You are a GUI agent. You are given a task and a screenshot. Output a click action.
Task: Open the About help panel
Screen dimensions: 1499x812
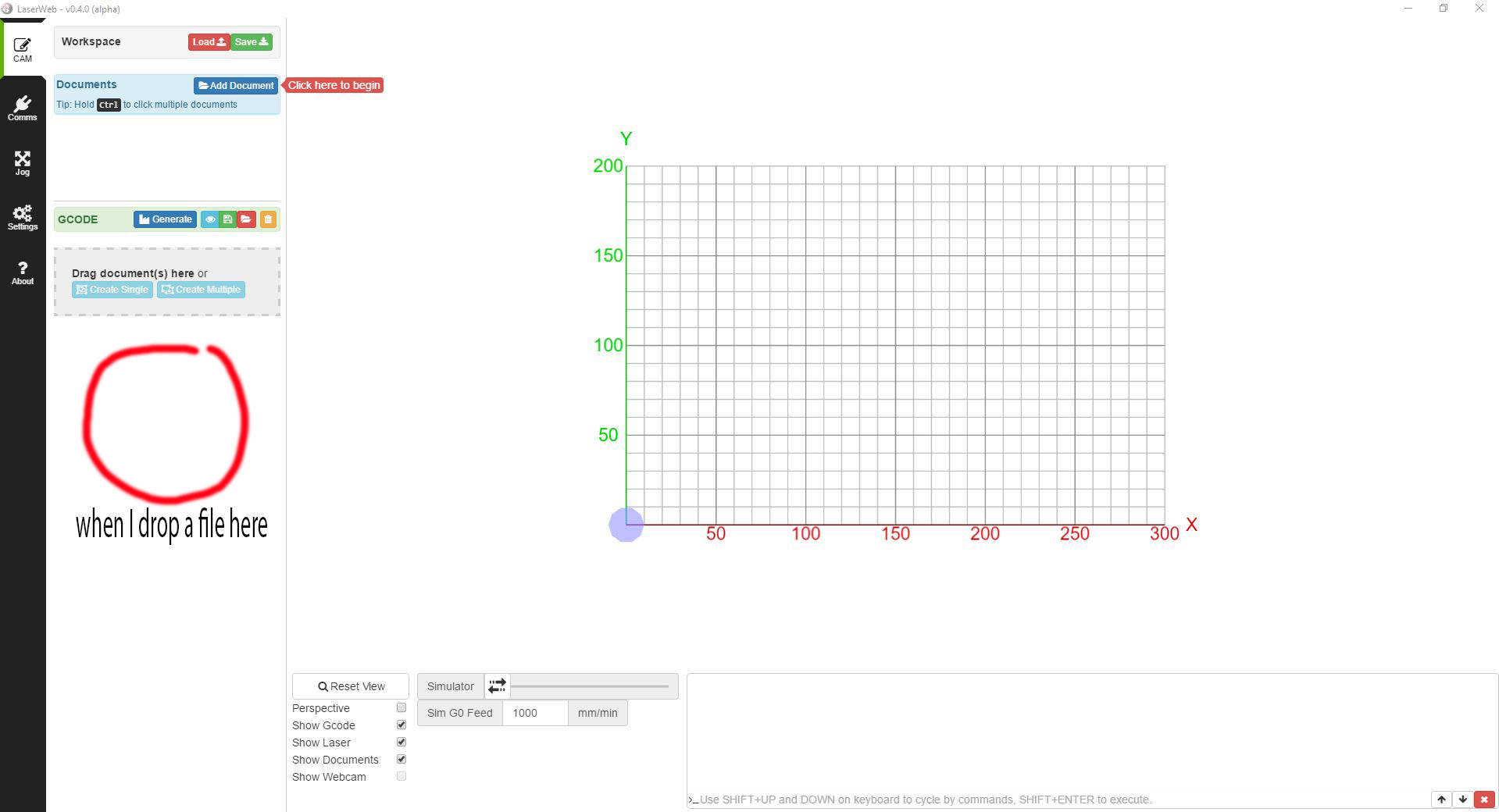23,272
